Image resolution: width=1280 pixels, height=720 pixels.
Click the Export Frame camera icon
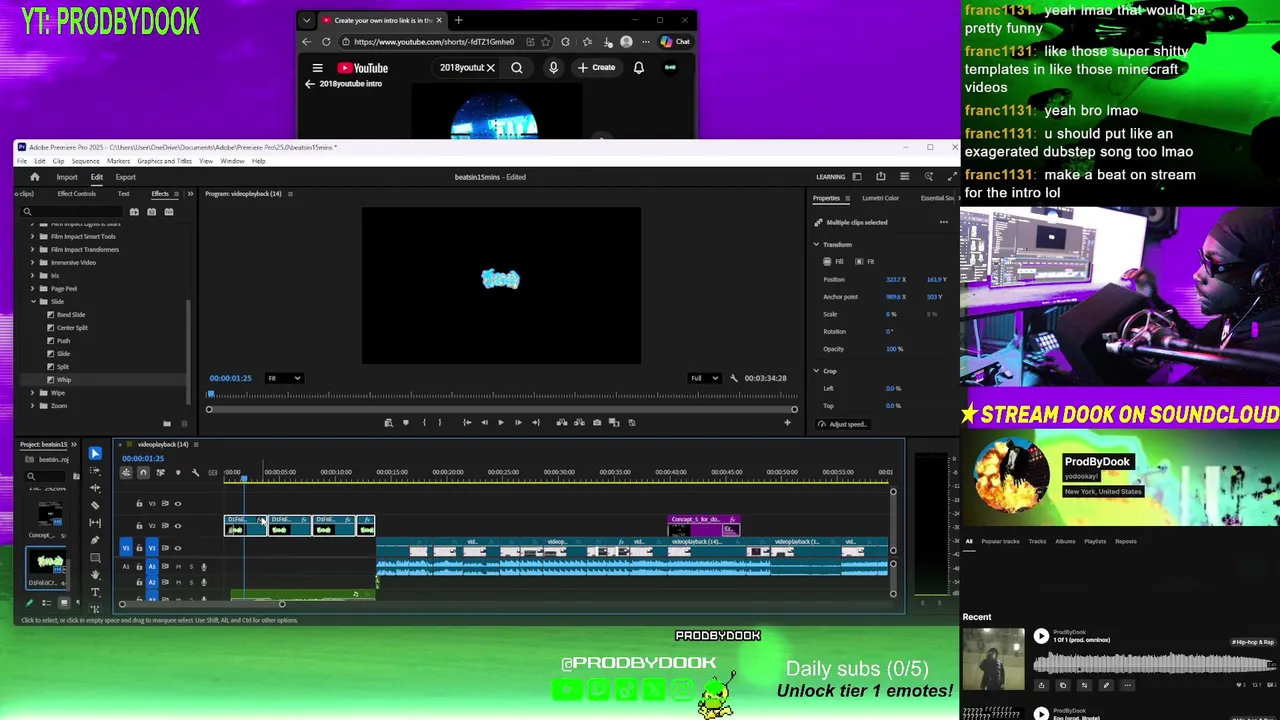click(597, 422)
